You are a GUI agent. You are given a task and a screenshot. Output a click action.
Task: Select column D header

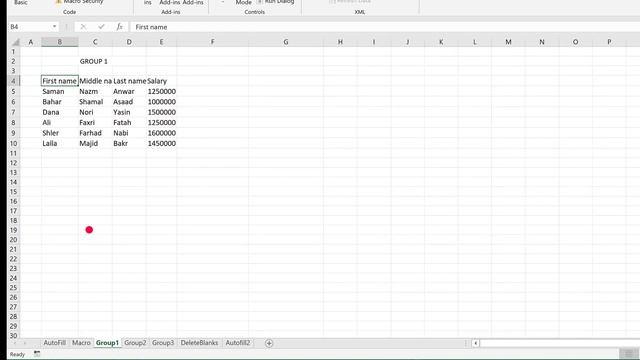point(129,42)
